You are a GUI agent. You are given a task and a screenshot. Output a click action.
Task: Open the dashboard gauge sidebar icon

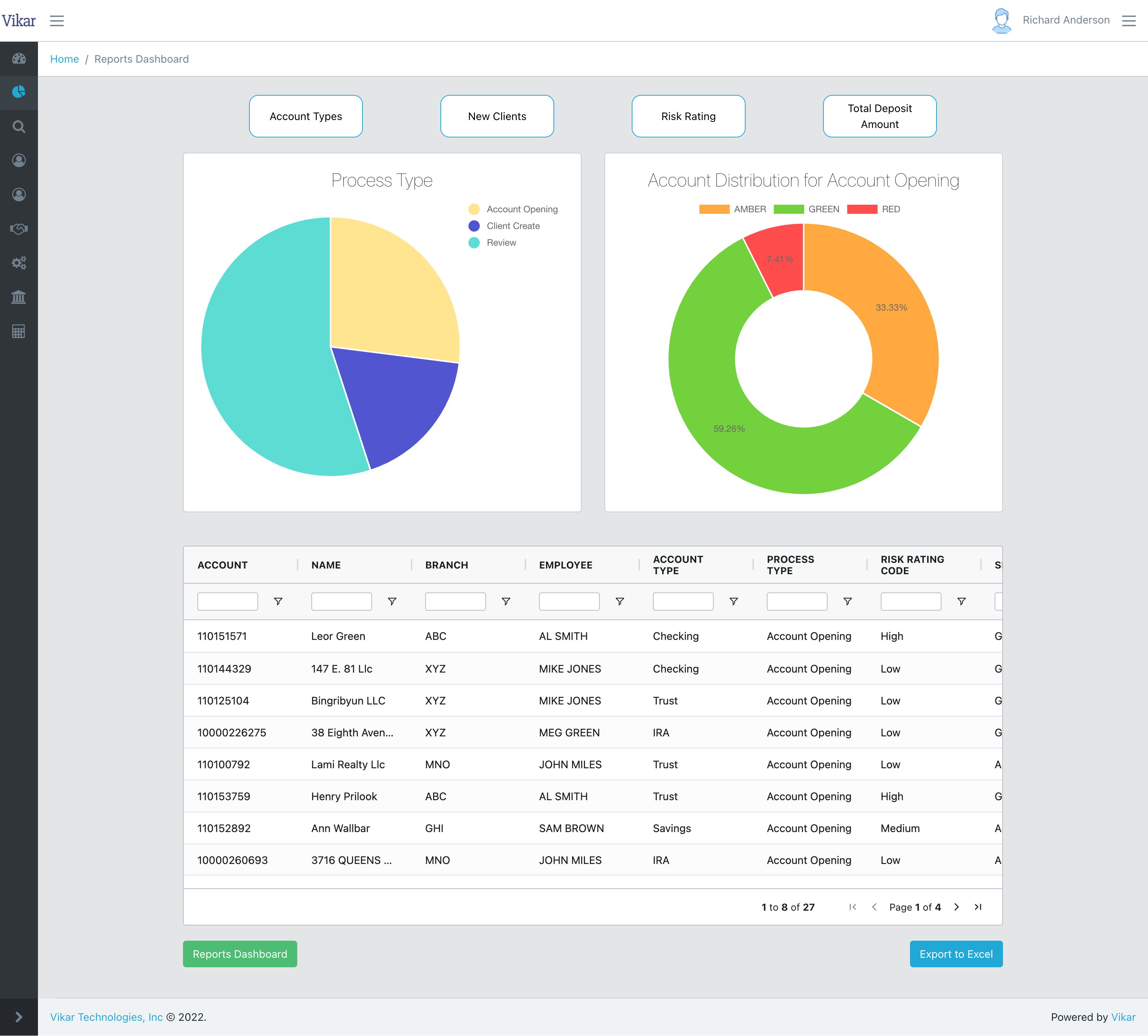pos(19,58)
